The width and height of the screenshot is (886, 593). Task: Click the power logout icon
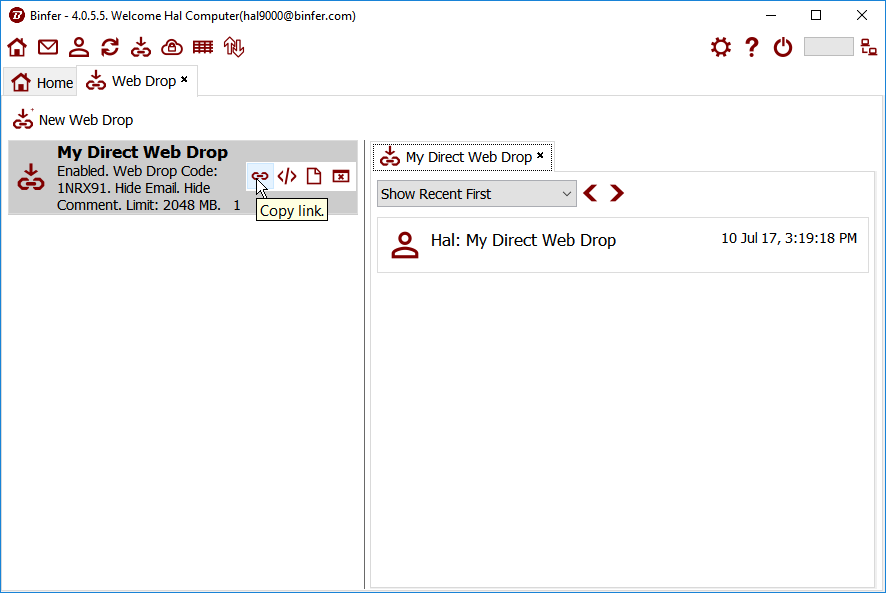tap(783, 47)
